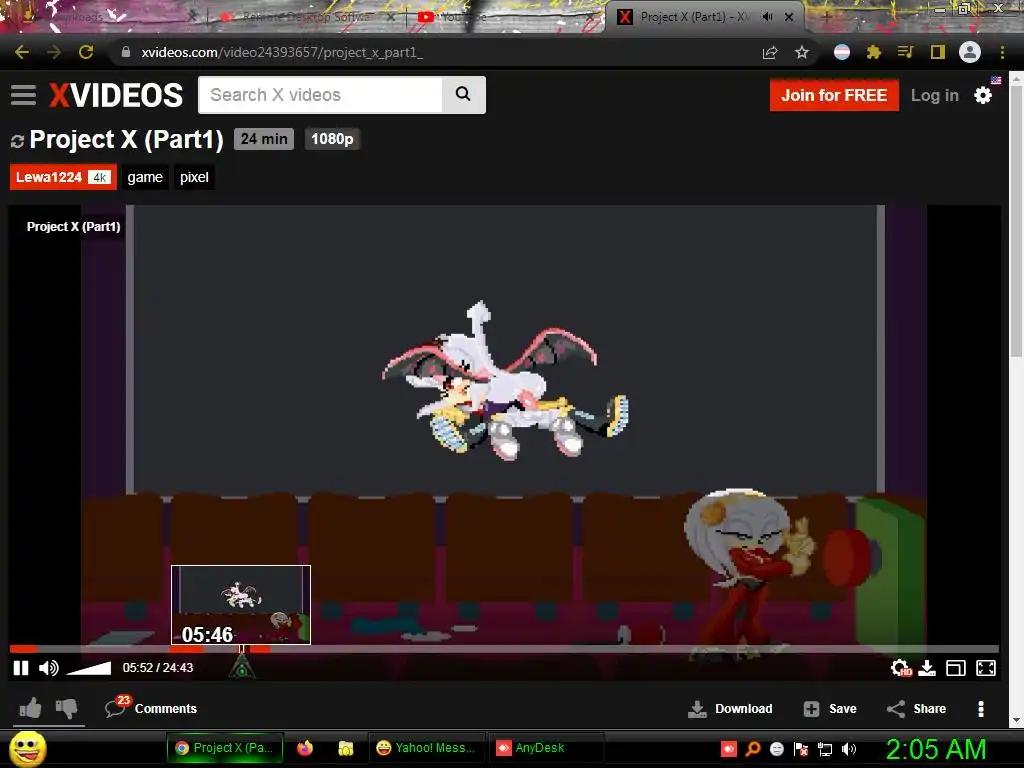Click the 05:46 preview thumbnail
1024x768 pixels.
point(241,605)
